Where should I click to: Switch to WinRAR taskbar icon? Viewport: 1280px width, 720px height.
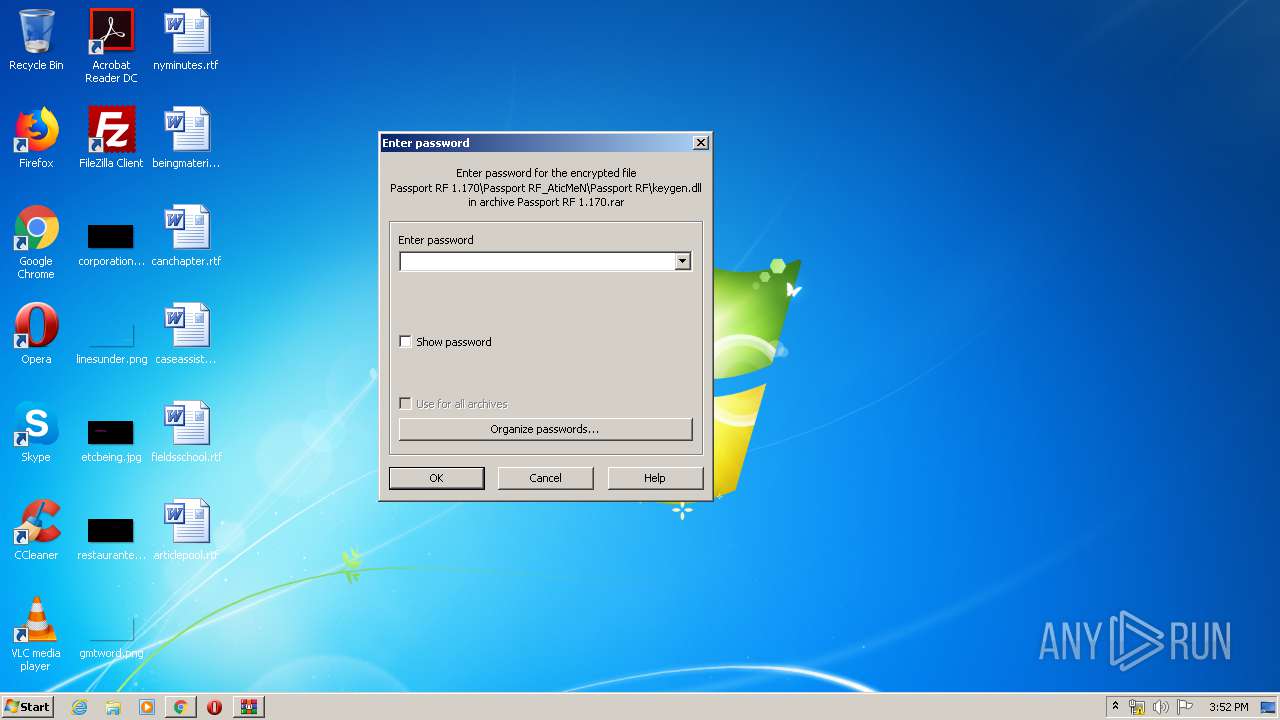[248, 707]
